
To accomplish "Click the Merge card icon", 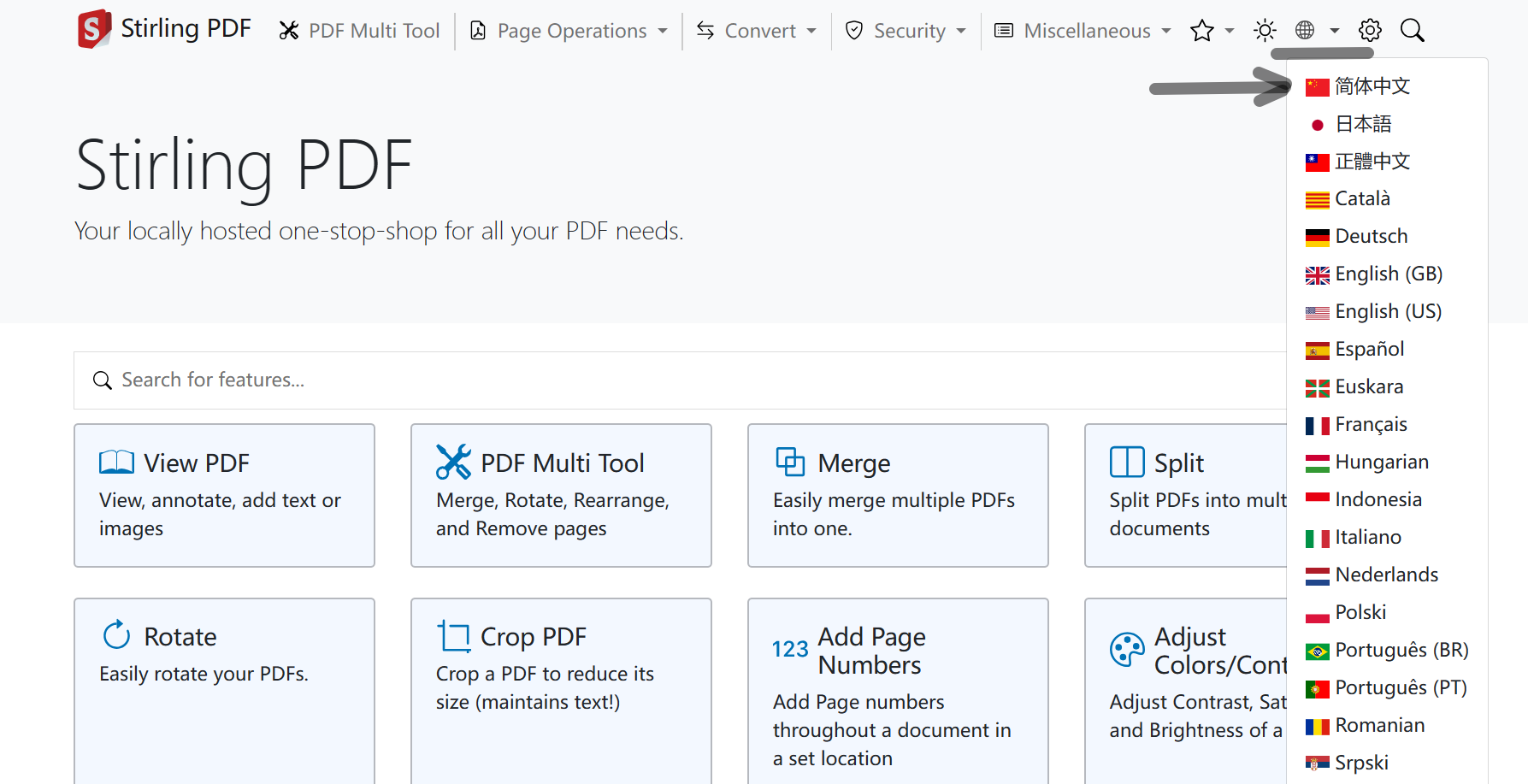I will pyautogui.click(x=790, y=462).
